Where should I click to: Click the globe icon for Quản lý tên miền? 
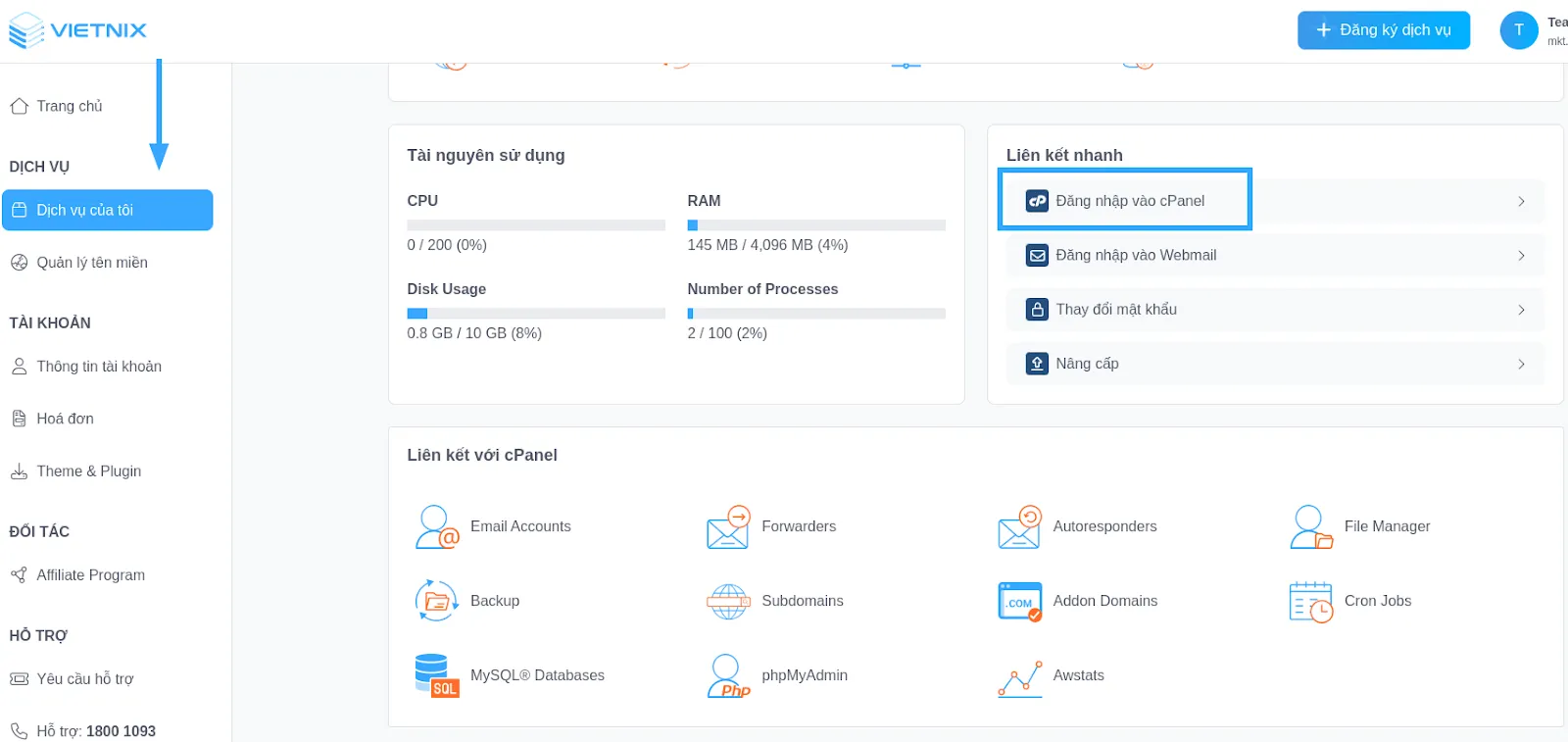(x=19, y=263)
